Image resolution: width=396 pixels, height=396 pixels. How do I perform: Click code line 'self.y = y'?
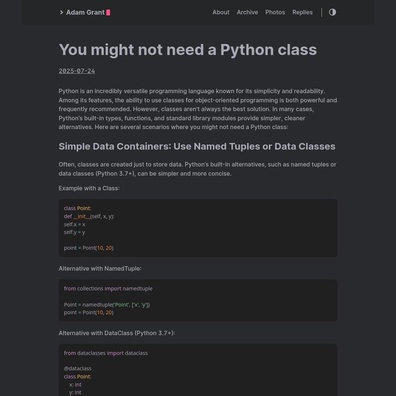74,232
